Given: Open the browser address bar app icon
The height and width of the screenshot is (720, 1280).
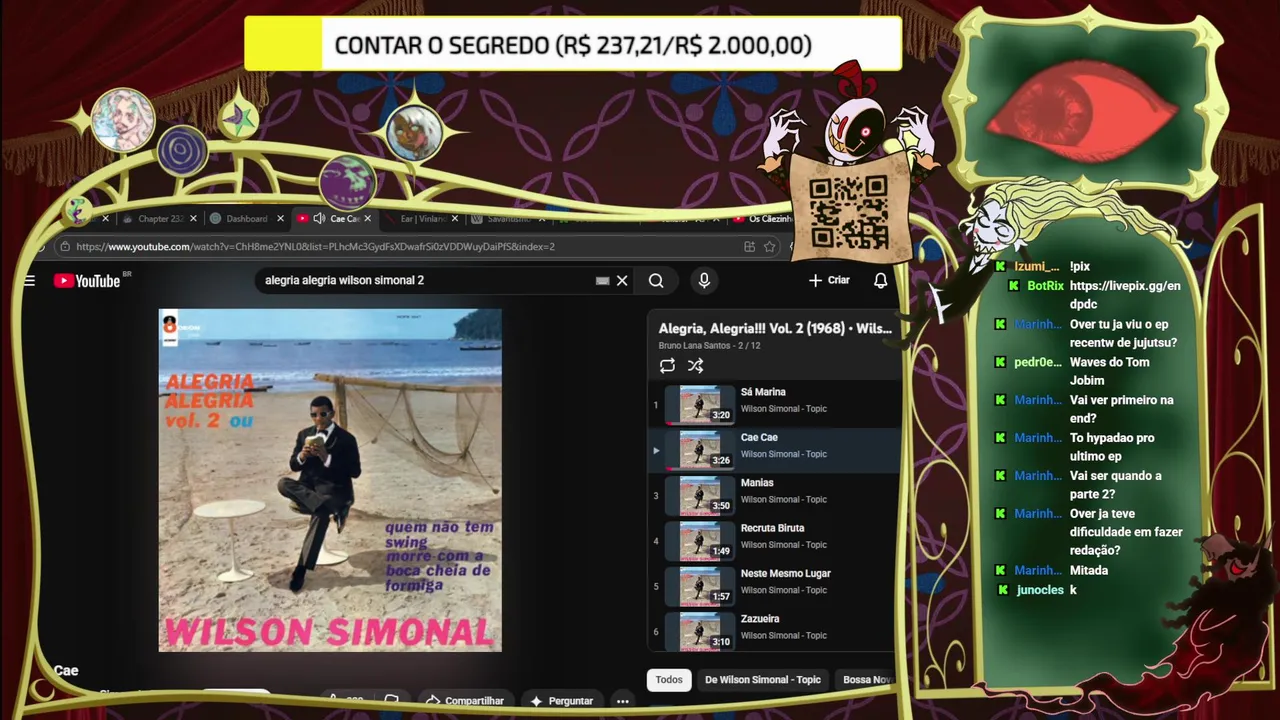Looking at the screenshot, I should pos(749,247).
